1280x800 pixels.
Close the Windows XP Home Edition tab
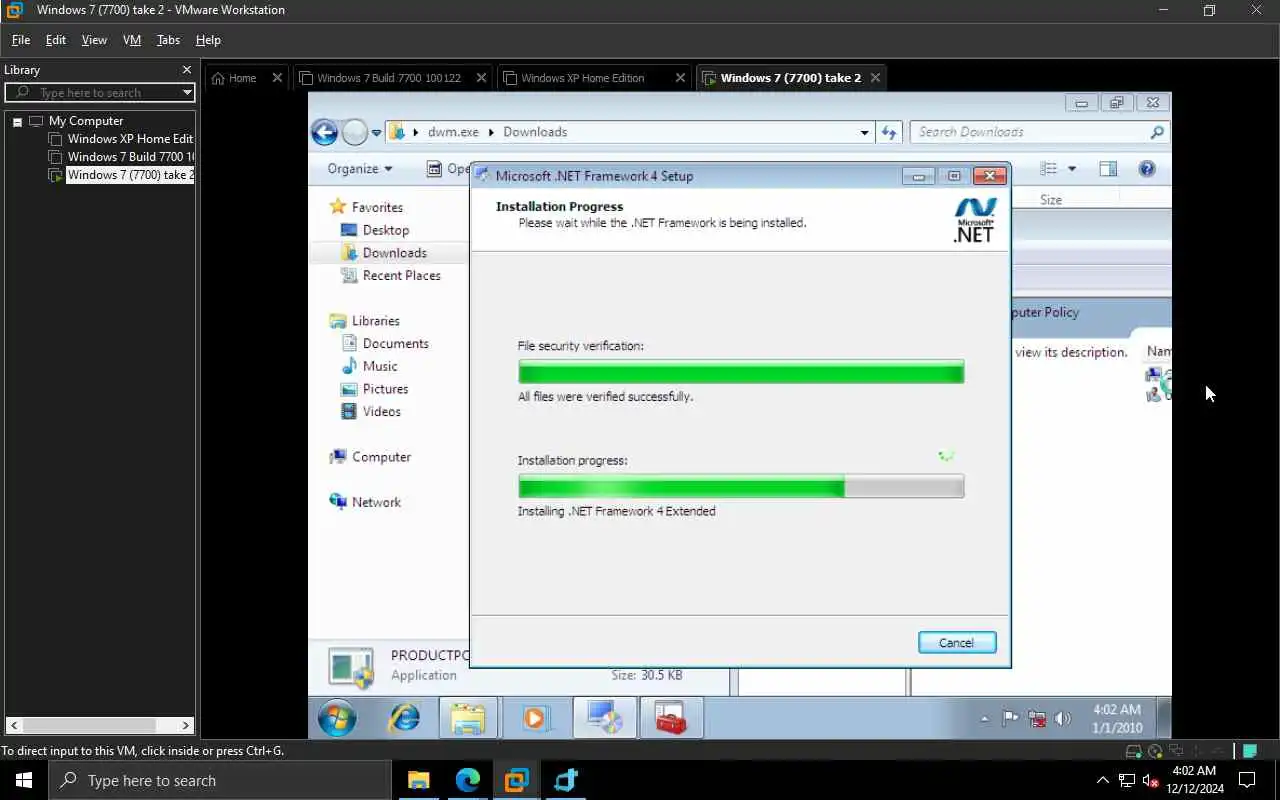tap(681, 78)
